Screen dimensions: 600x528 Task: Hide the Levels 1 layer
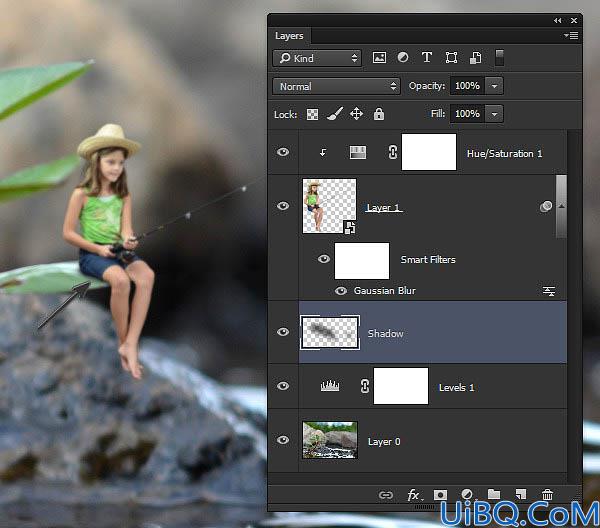(283, 386)
